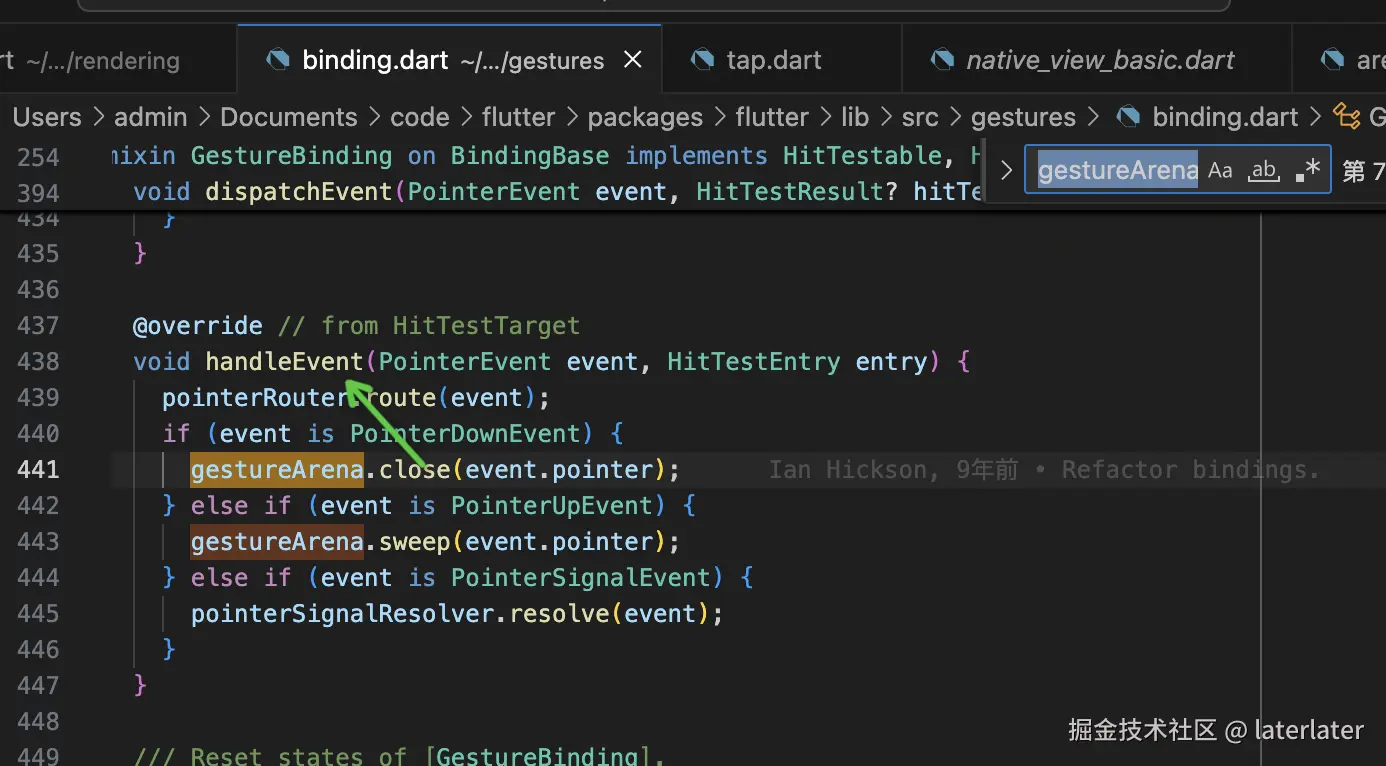Click gestureArena on line 443
This screenshot has height=766, width=1386.
[x=277, y=541]
